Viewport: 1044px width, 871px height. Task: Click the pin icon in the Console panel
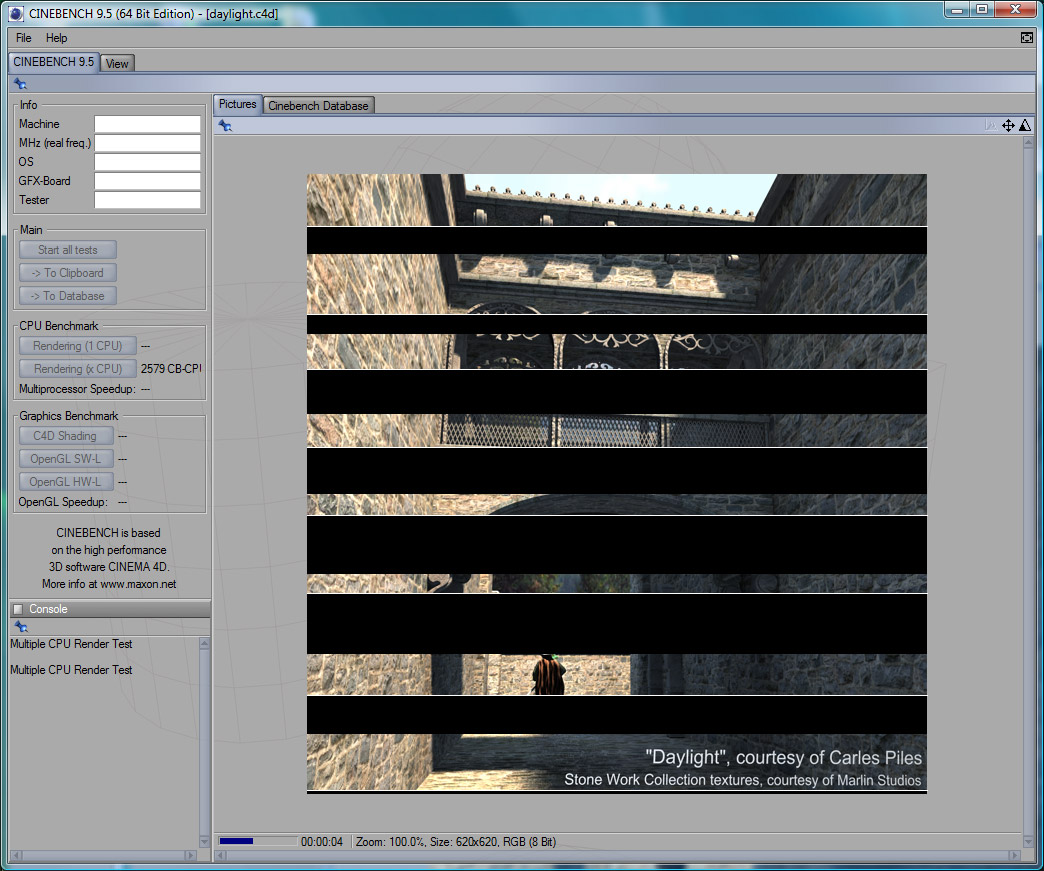click(x=20, y=627)
